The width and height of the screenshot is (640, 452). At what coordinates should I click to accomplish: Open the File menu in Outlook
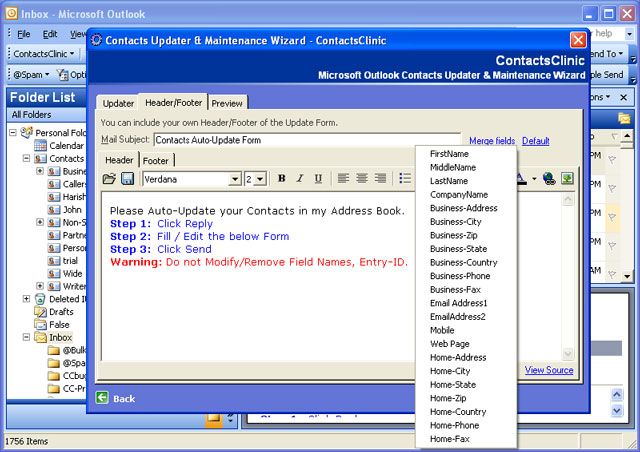click(24, 34)
